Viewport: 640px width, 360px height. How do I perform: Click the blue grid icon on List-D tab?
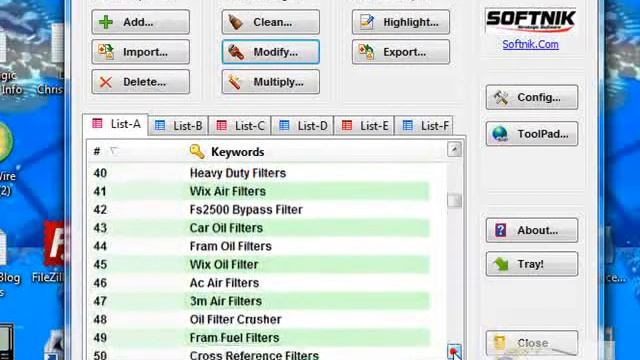[284, 125]
